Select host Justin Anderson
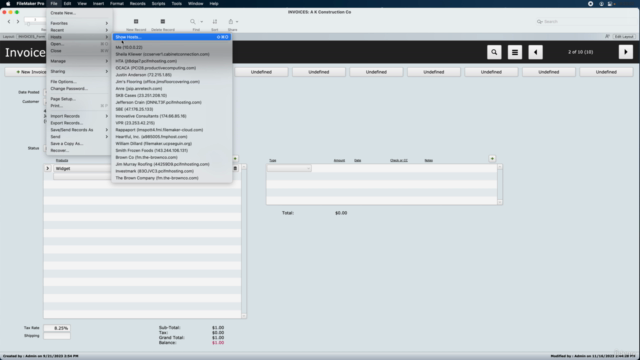This screenshot has height=360, width=640. coord(171,75)
